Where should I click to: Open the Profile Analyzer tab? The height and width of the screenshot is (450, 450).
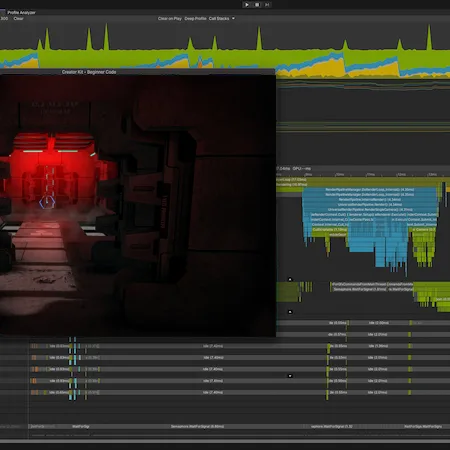coord(21,12)
